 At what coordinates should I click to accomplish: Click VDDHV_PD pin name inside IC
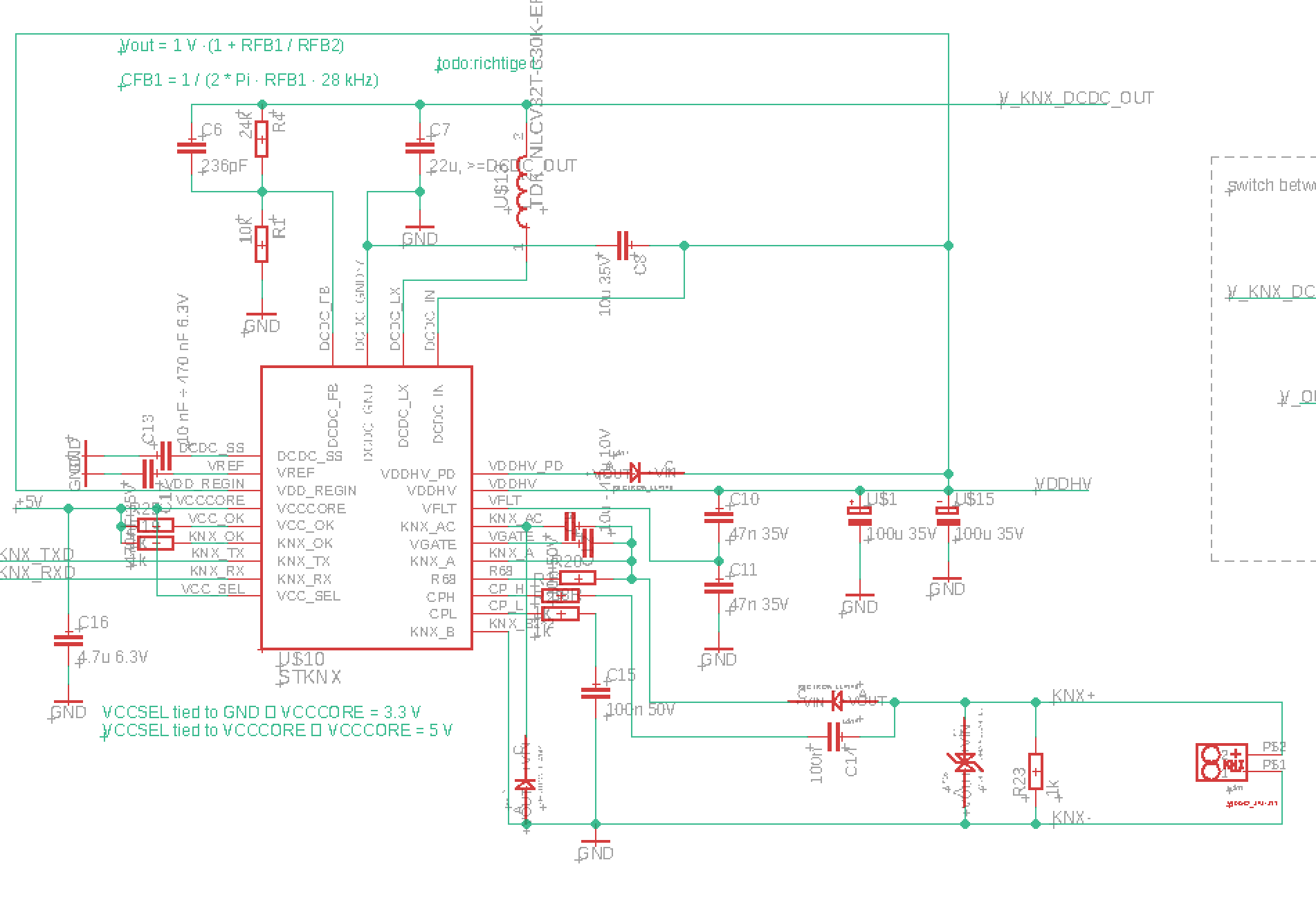click(418, 474)
